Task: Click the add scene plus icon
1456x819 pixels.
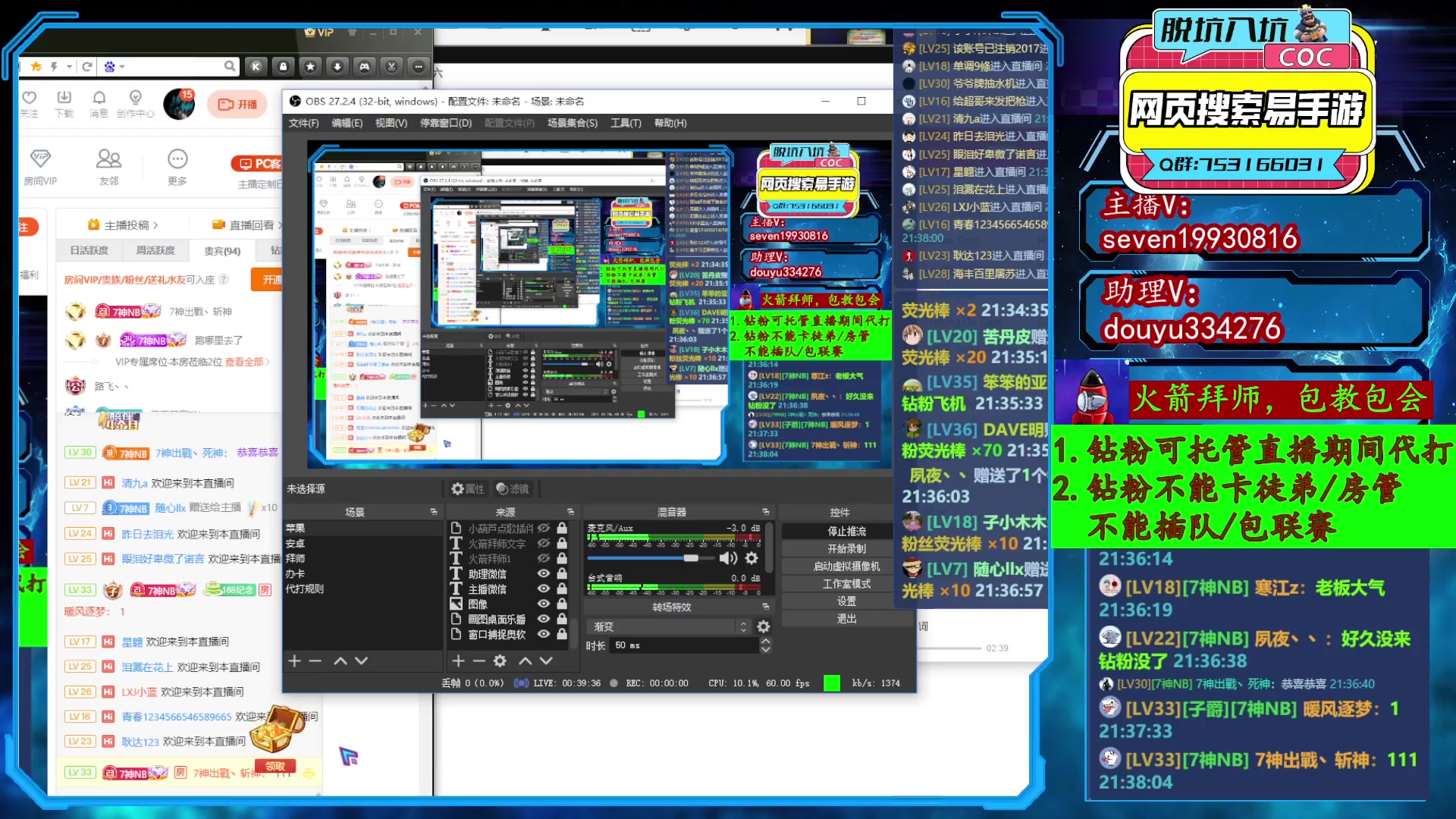Action: click(295, 661)
